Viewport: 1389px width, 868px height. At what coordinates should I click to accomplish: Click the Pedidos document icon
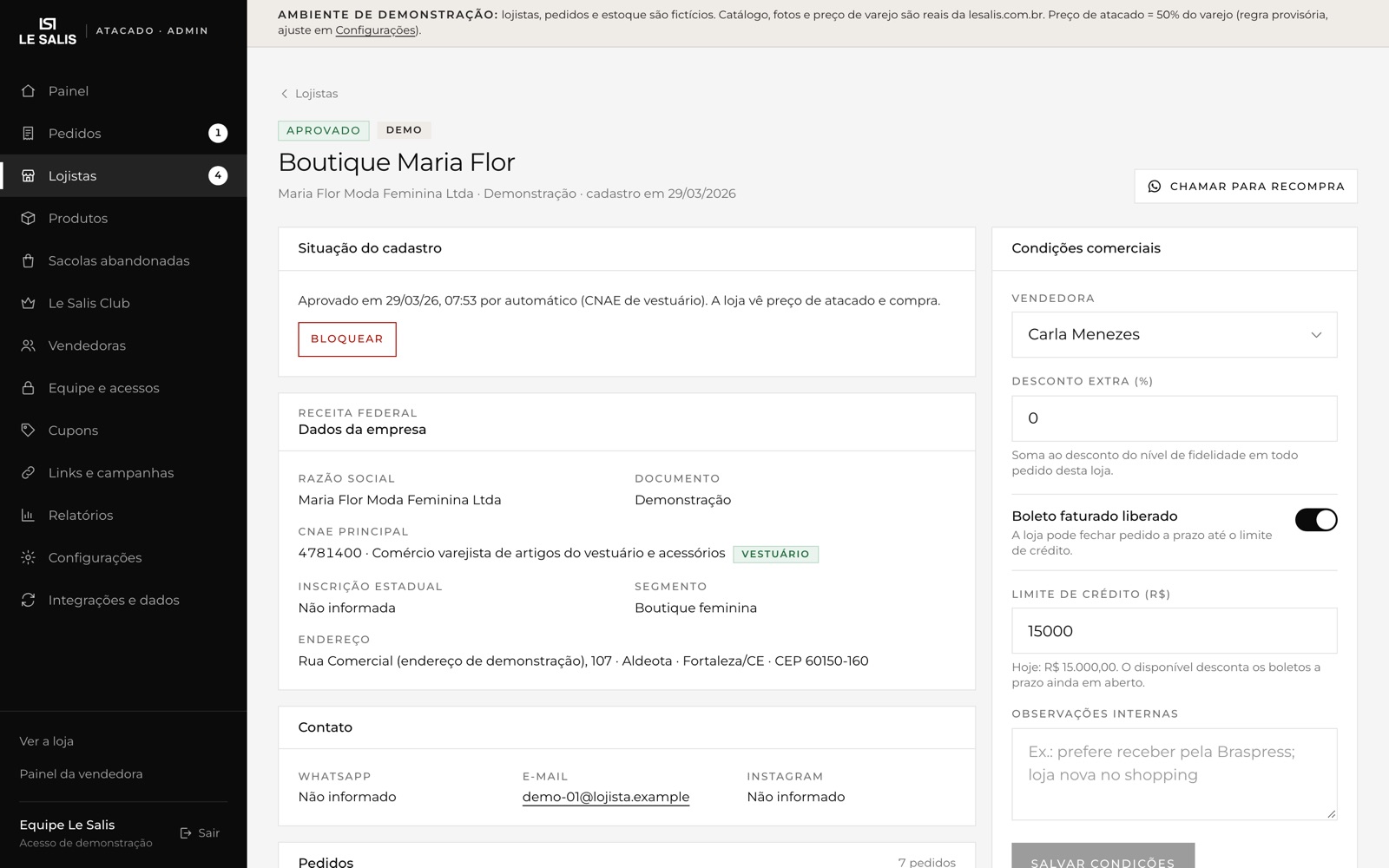coord(28,134)
